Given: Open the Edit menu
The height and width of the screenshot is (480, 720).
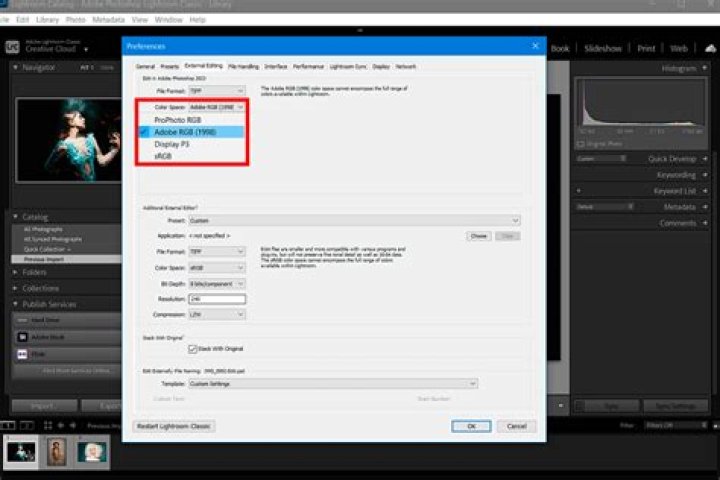Looking at the screenshot, I should pos(22,20).
